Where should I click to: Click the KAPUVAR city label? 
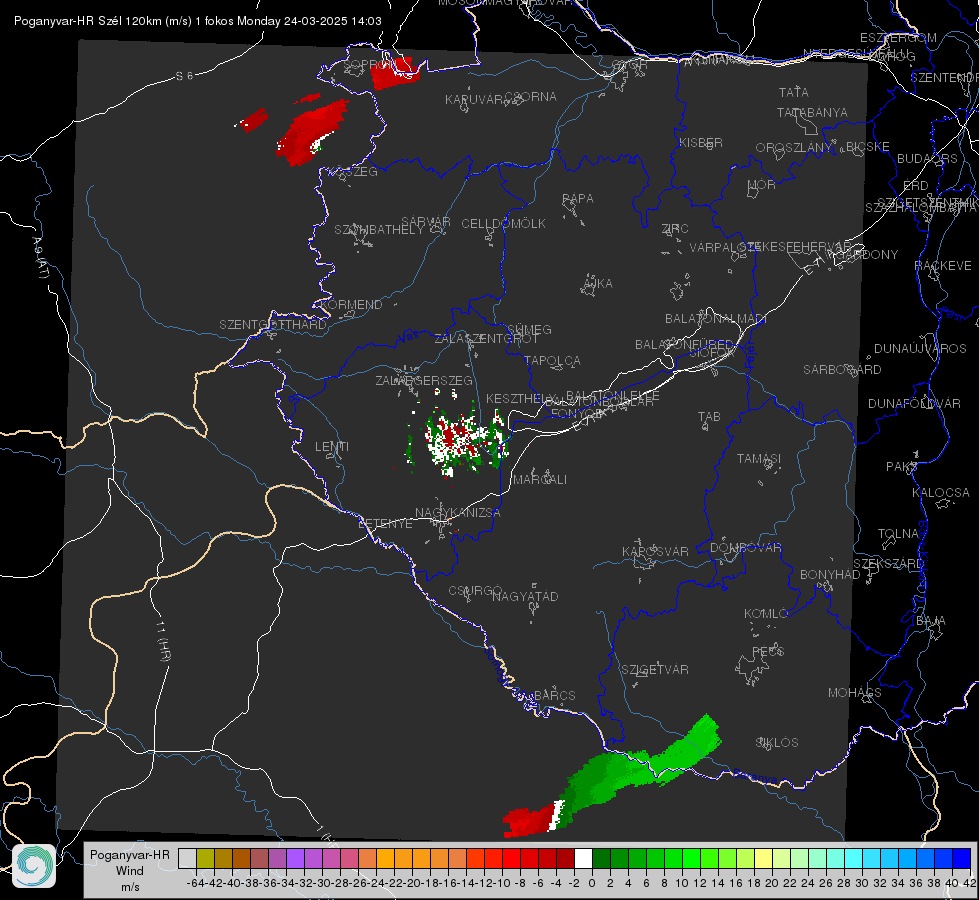pos(475,100)
